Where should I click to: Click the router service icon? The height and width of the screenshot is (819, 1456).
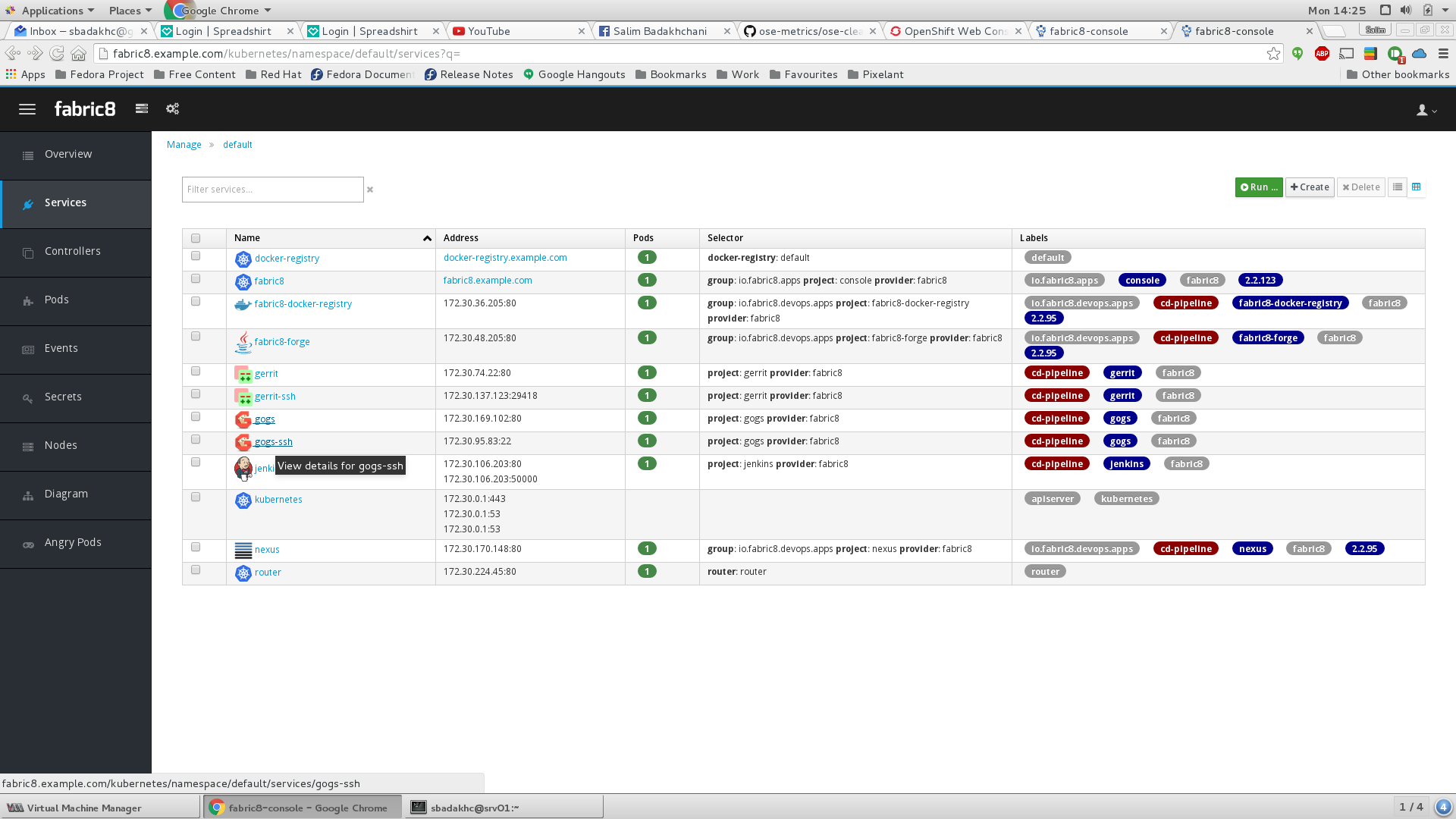pyautogui.click(x=243, y=573)
